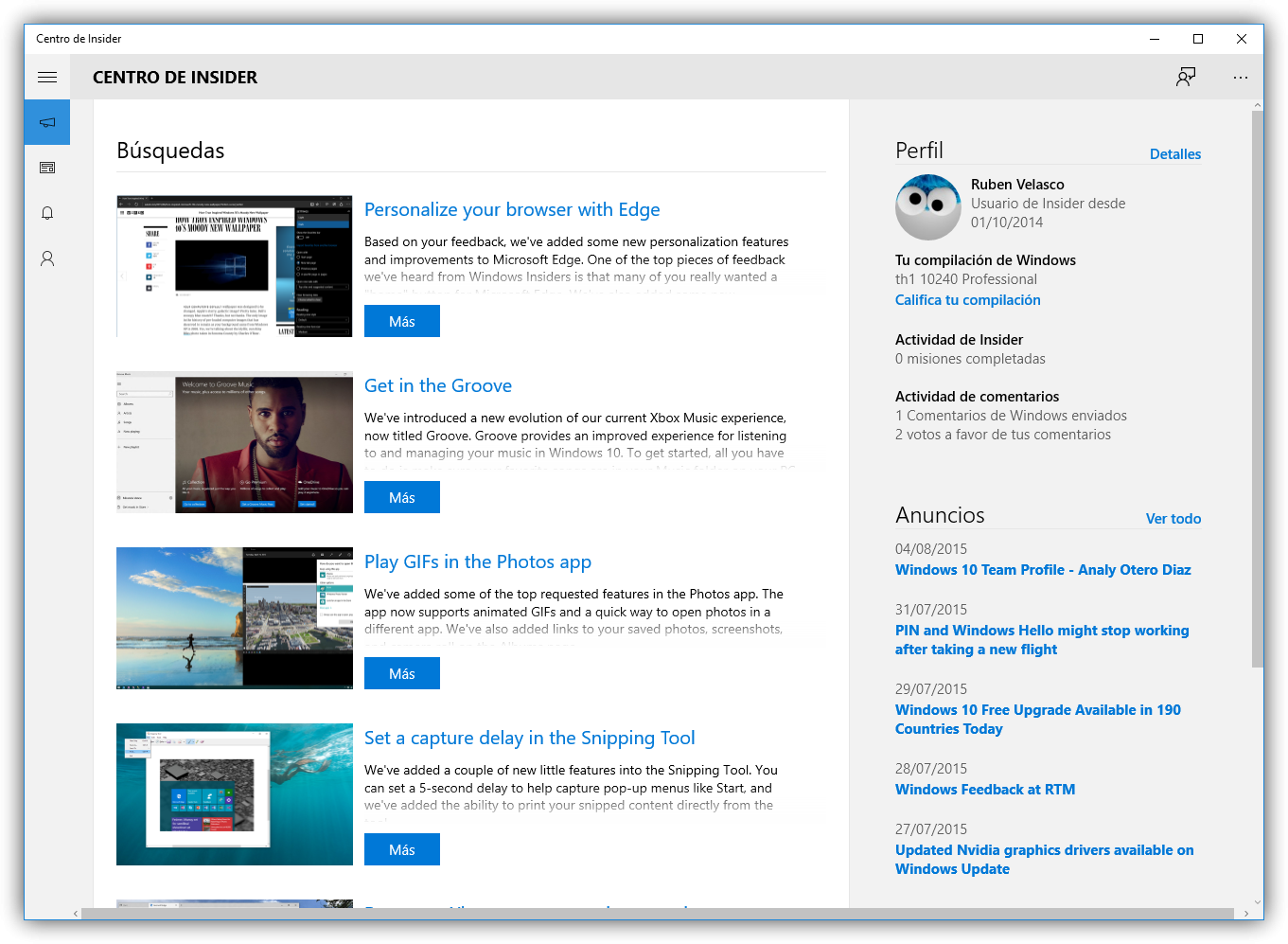
Task: Click '2 votos a favor de tus comentarios'
Action: pos(1003,435)
